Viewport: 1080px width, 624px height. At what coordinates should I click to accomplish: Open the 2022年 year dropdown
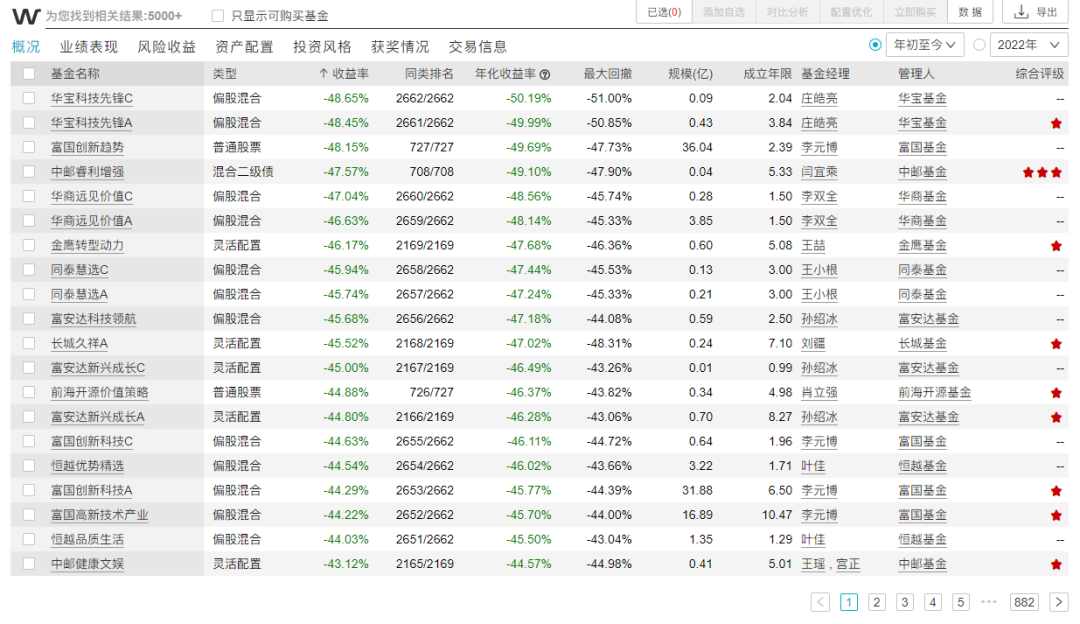[x=1029, y=45]
